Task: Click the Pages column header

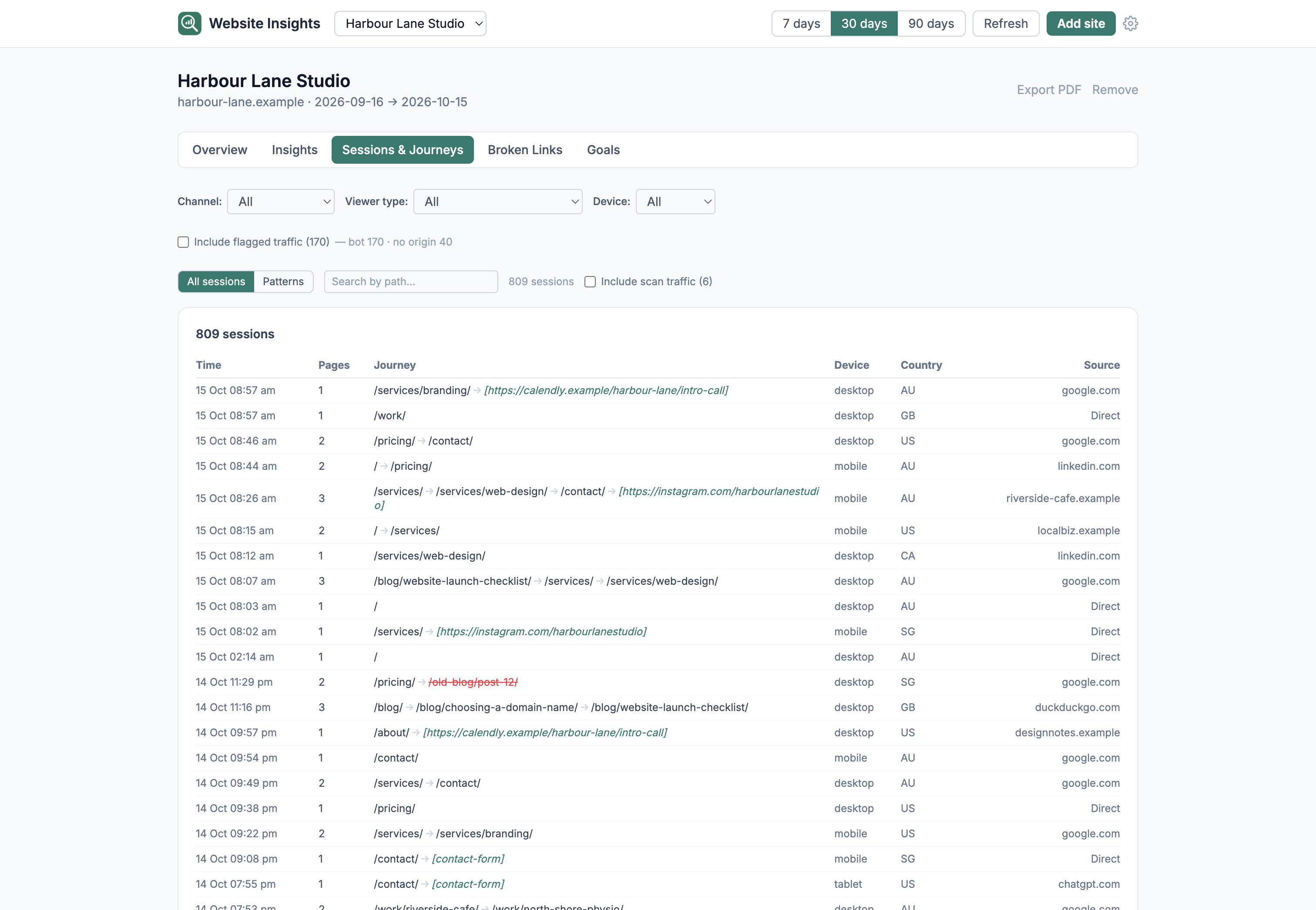Action: point(333,365)
